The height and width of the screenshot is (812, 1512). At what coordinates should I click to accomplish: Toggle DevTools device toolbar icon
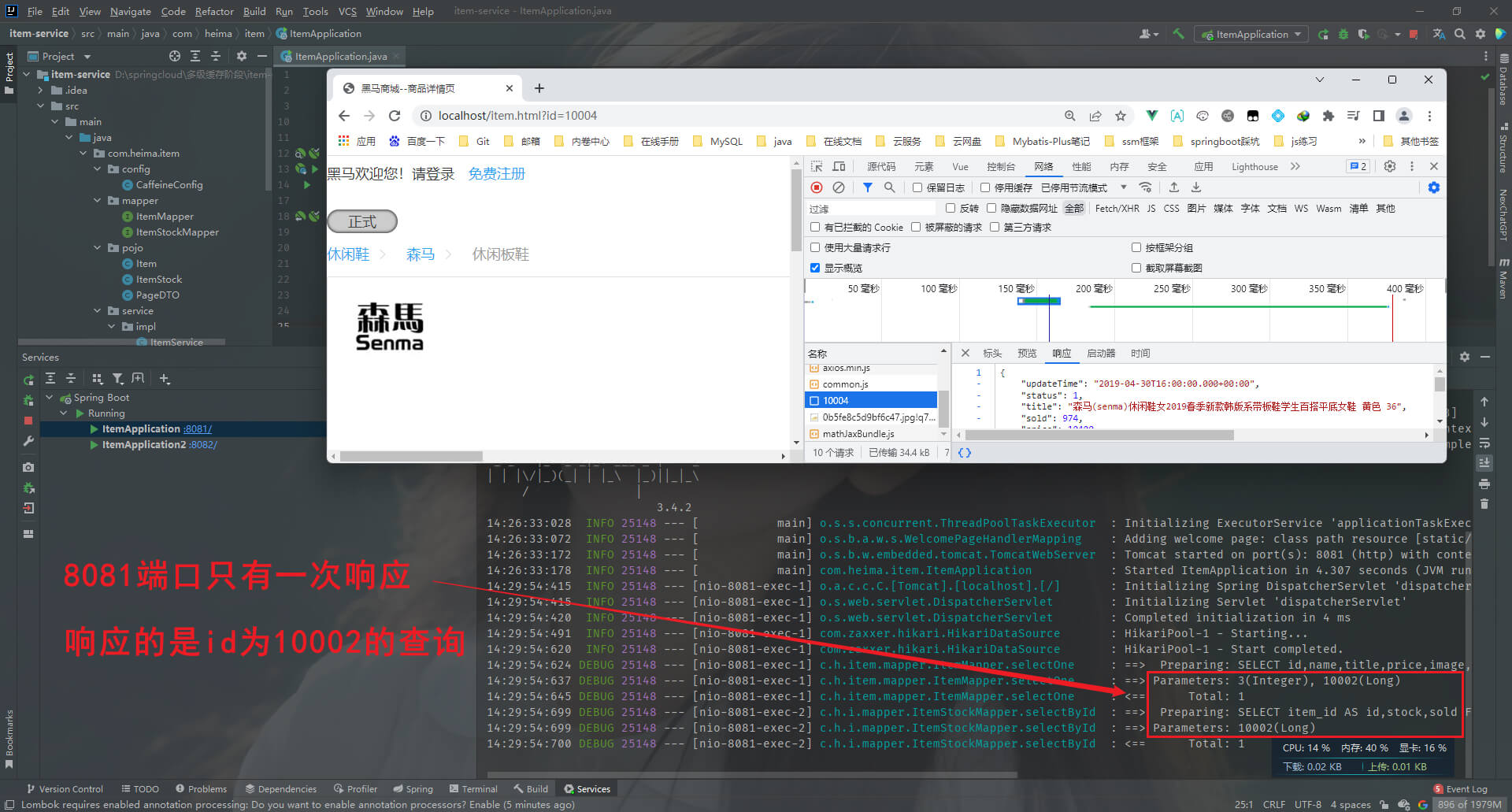tap(839, 166)
